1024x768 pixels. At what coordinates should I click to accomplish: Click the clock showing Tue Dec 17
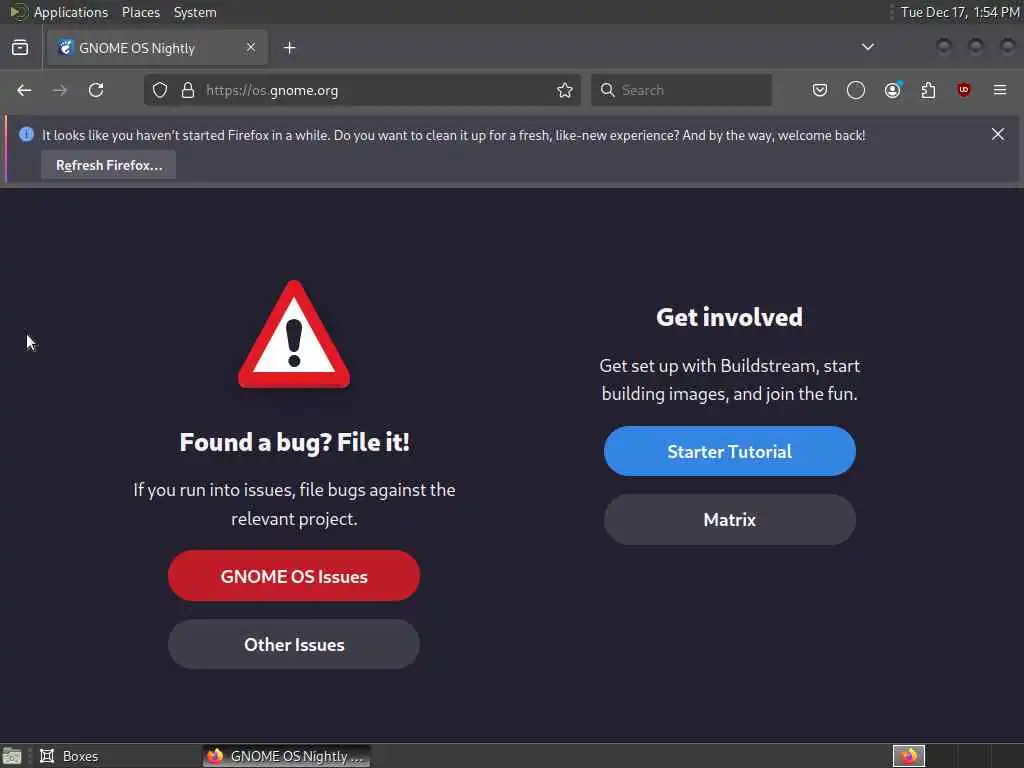point(960,12)
